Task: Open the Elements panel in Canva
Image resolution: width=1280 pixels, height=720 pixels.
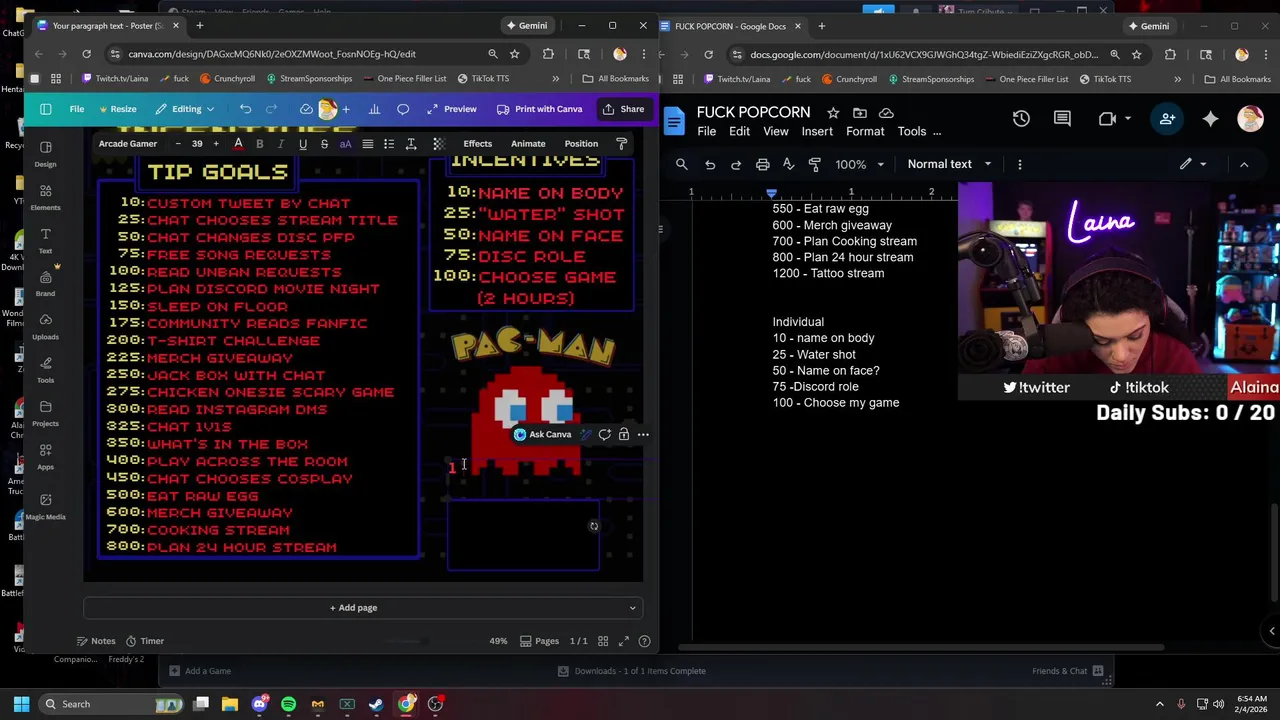Action: click(x=45, y=197)
